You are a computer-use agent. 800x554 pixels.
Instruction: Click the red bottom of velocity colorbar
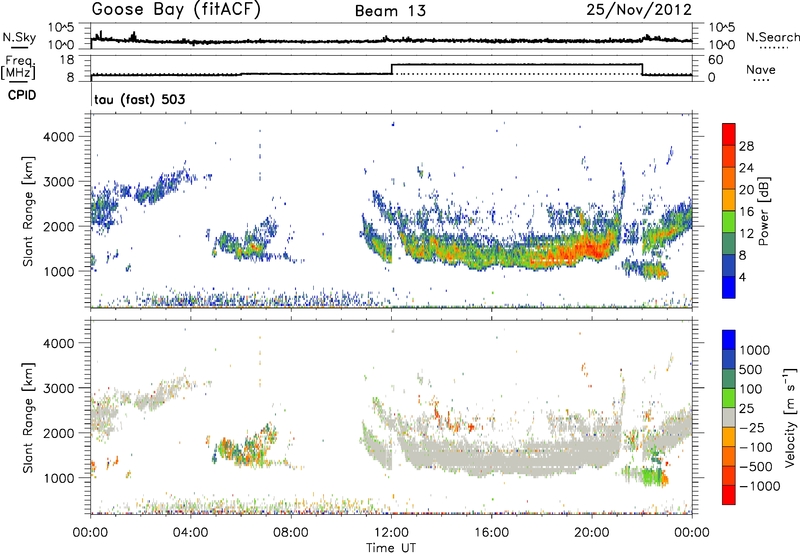coord(729,495)
